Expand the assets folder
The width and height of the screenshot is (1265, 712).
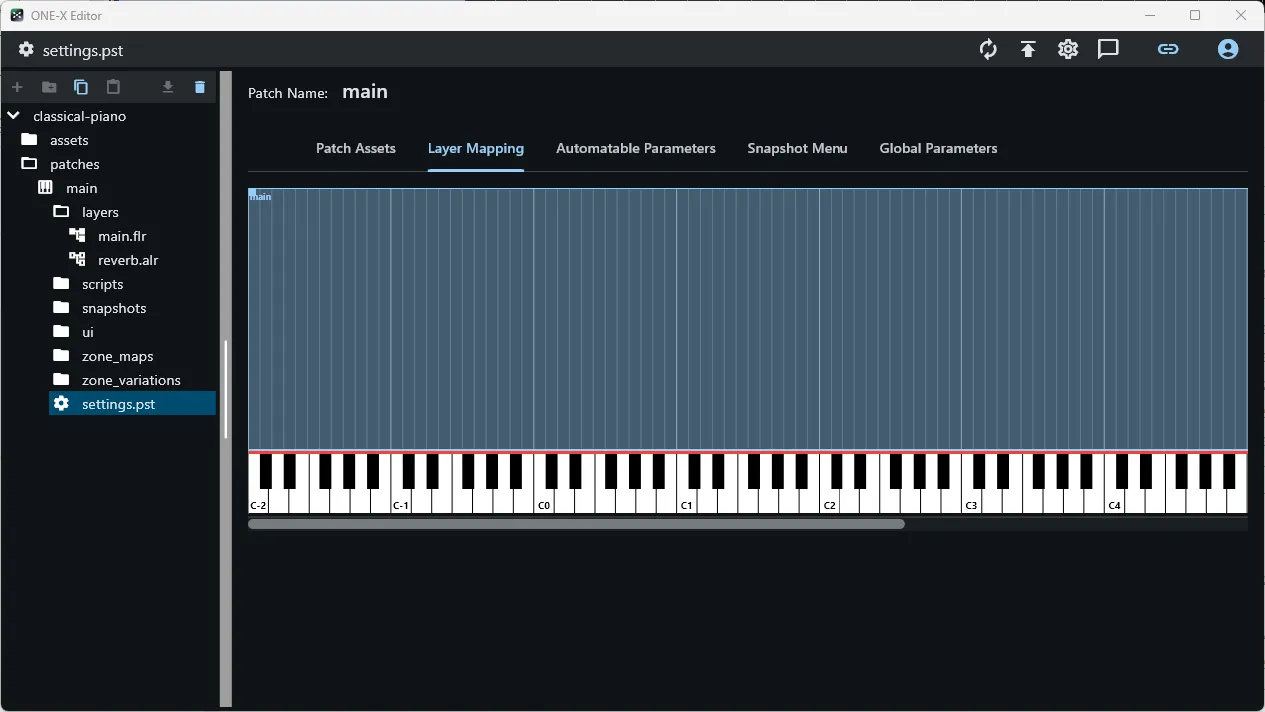[29, 140]
